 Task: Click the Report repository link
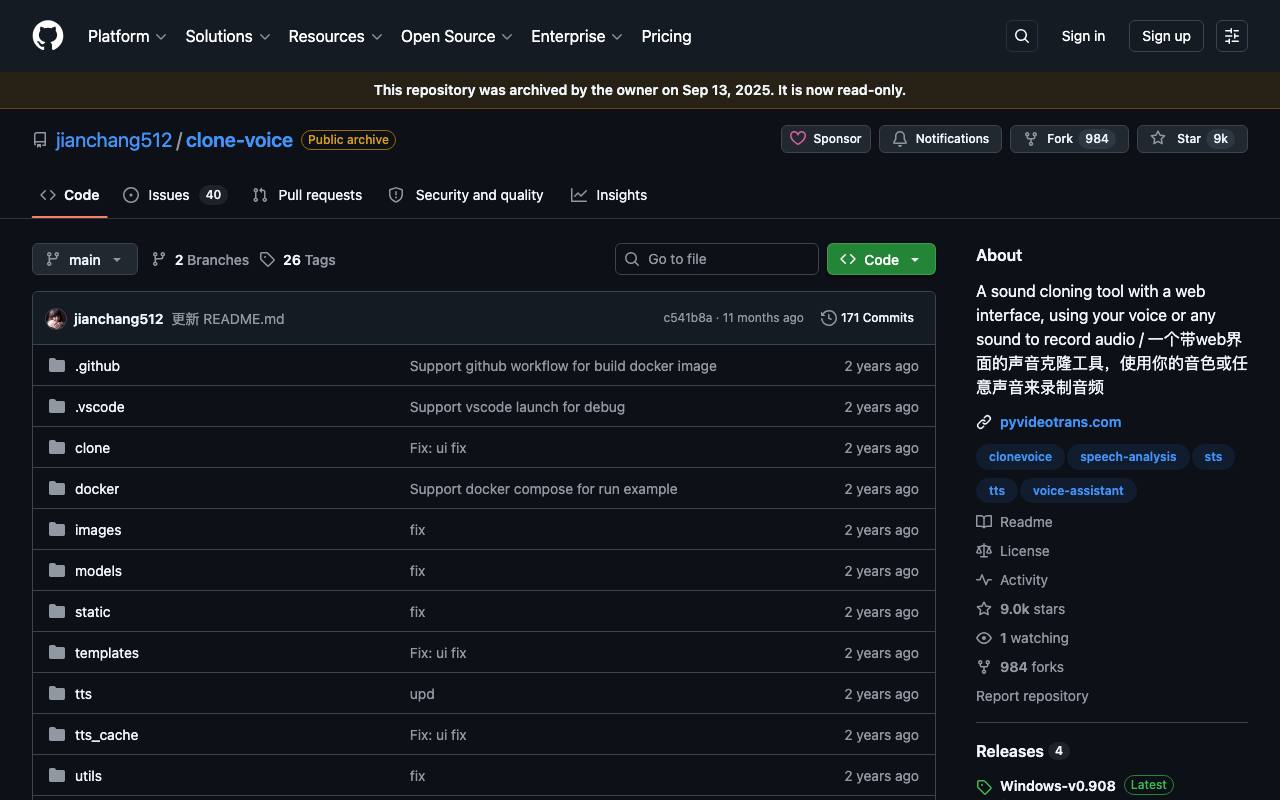pos(1032,696)
